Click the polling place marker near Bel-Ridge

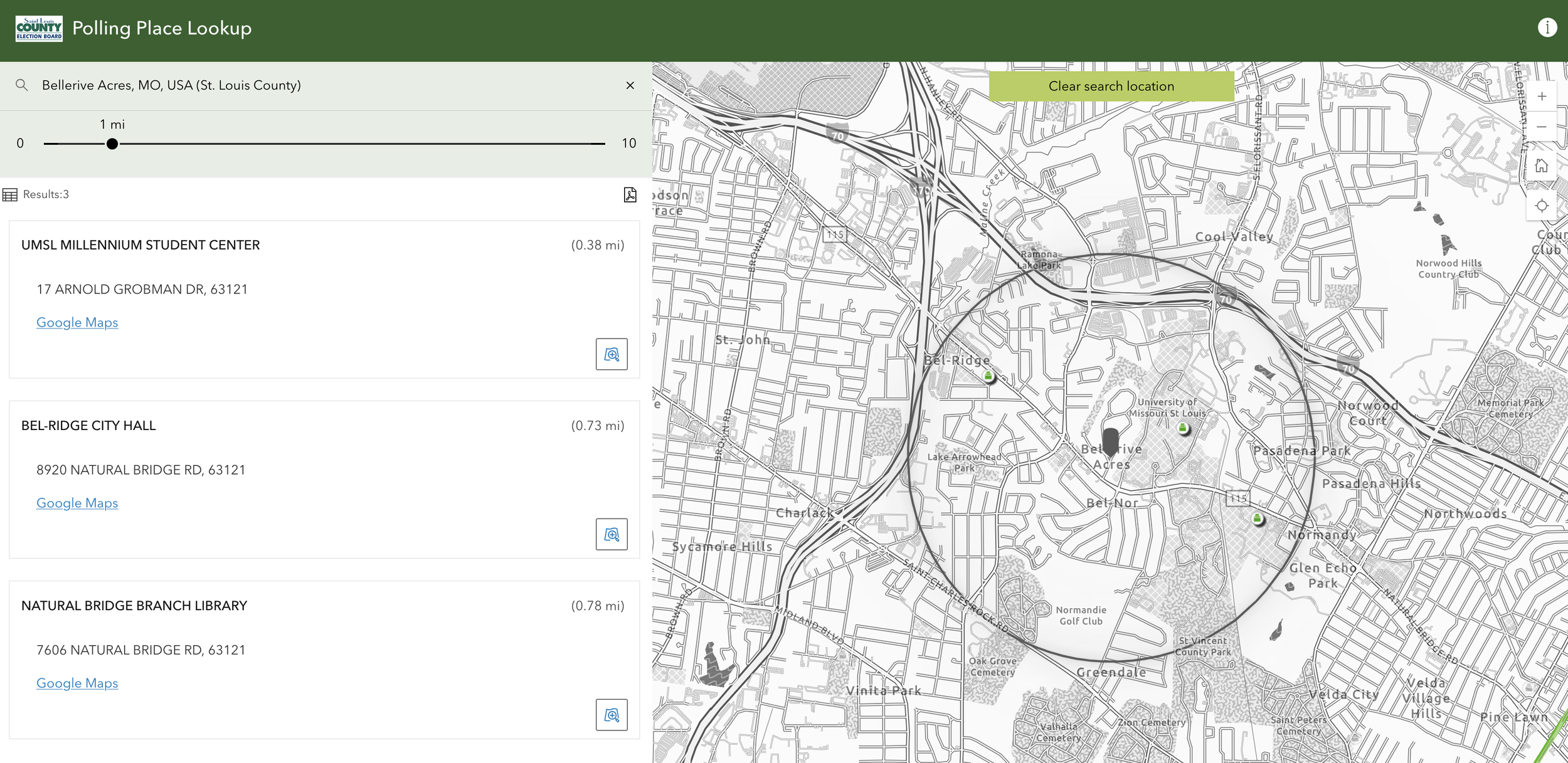point(988,376)
